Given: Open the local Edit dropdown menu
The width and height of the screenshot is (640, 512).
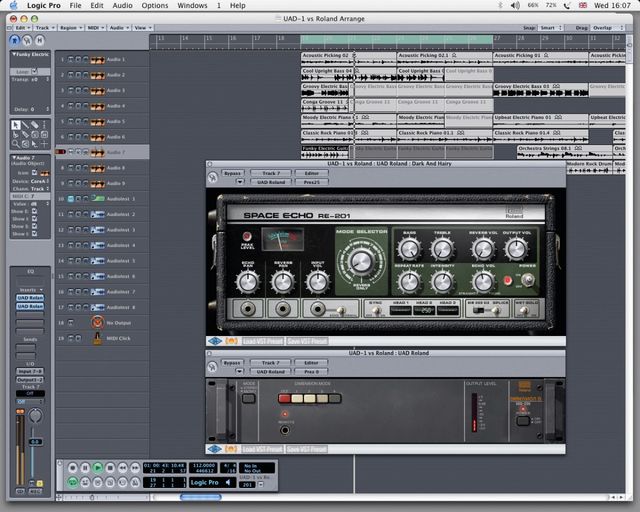Looking at the screenshot, I should 22,28.
